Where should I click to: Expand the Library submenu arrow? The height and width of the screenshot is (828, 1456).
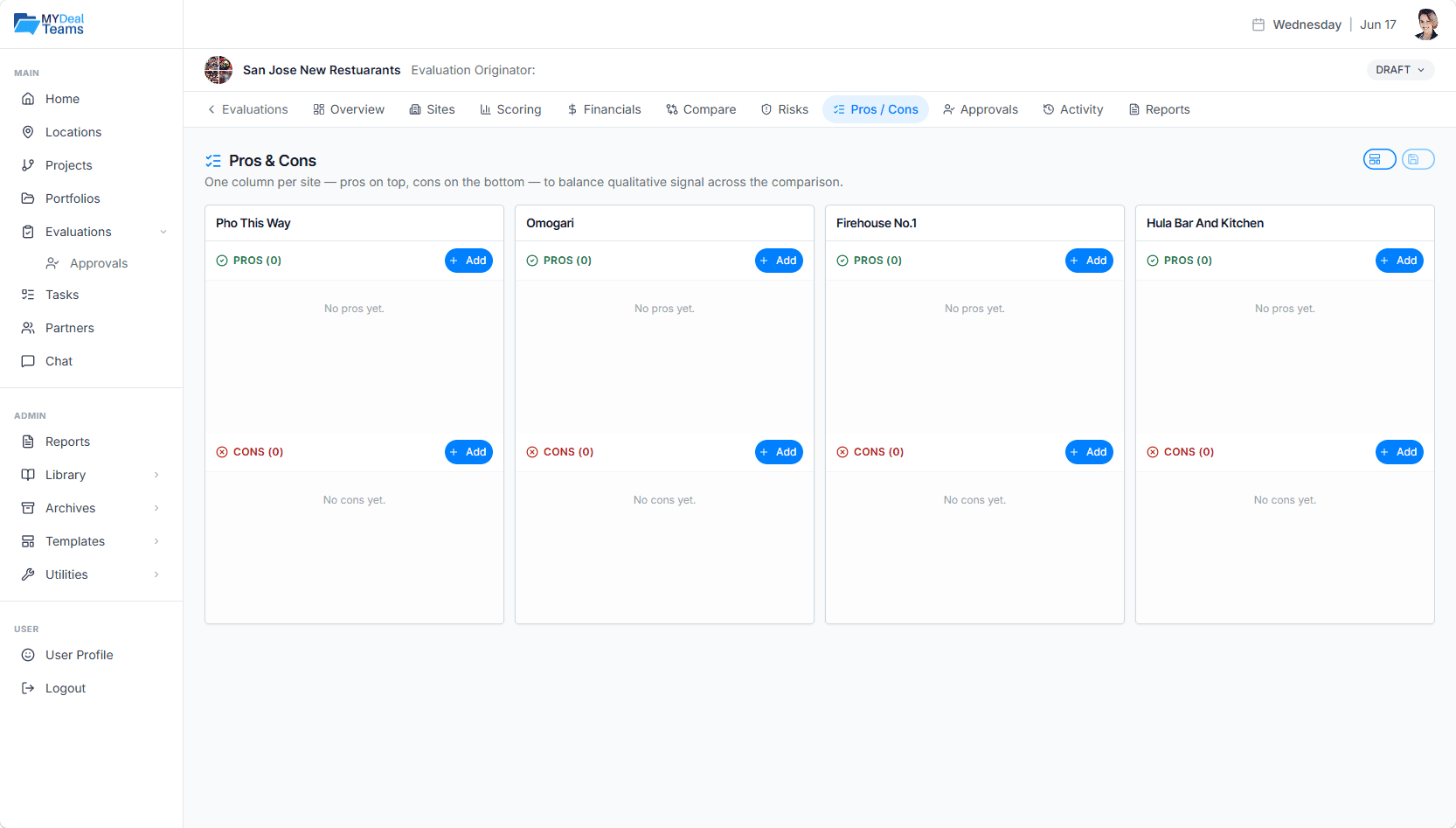(156, 475)
